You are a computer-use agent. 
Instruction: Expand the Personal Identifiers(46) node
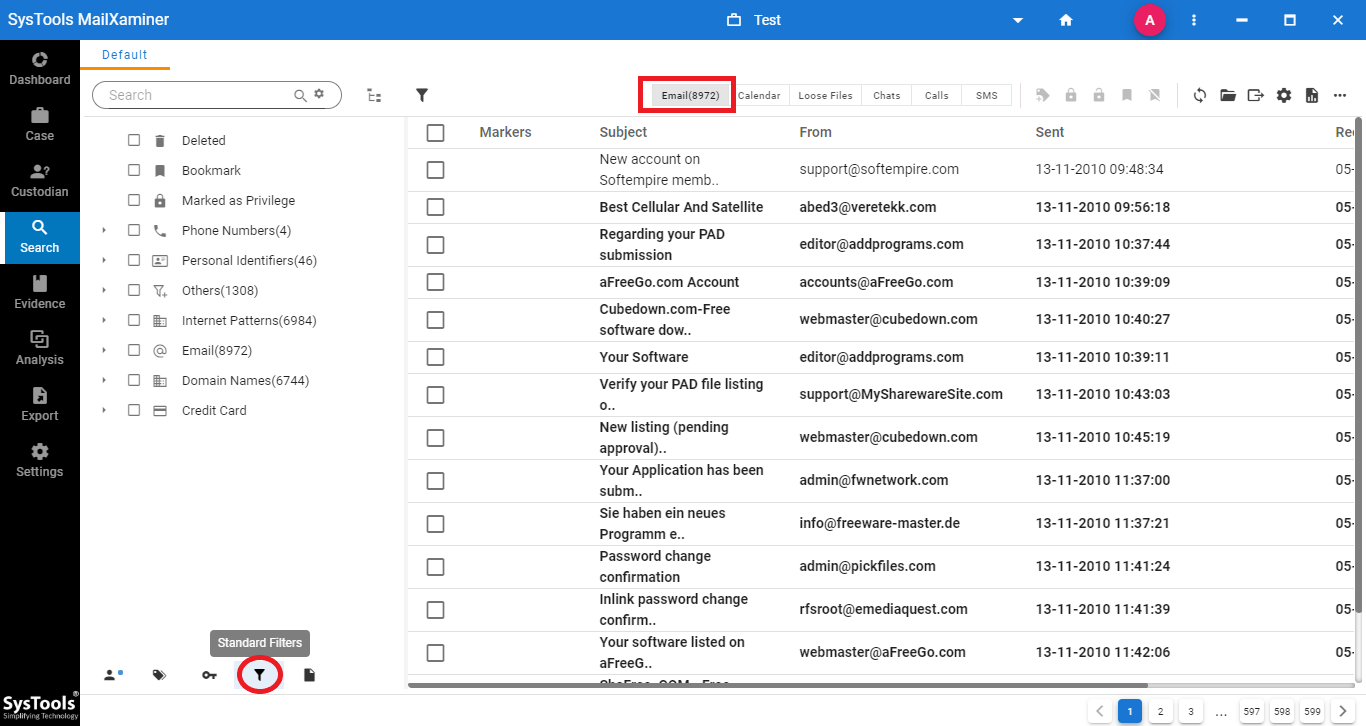(104, 260)
